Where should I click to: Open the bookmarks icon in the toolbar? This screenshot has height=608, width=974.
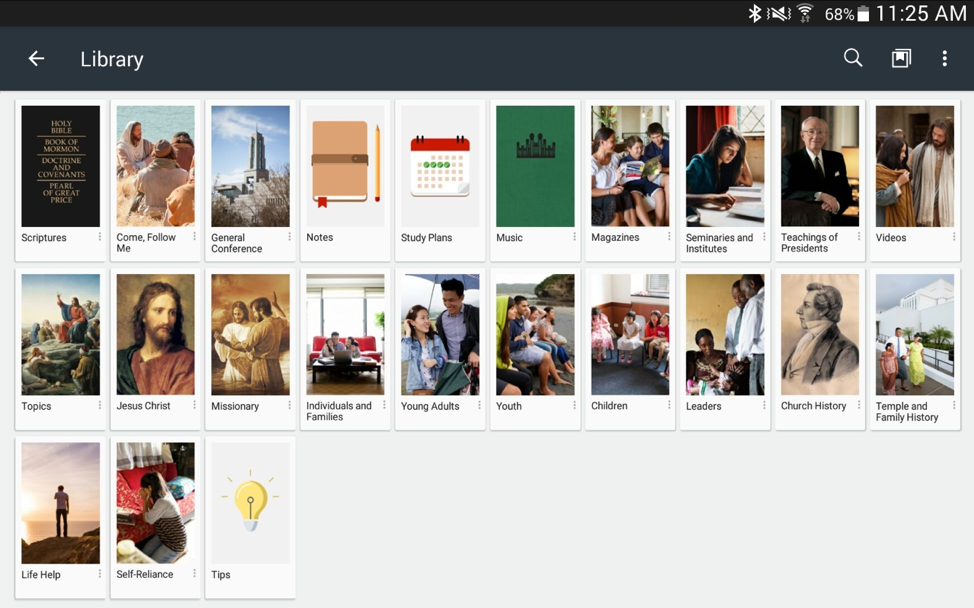coord(901,59)
